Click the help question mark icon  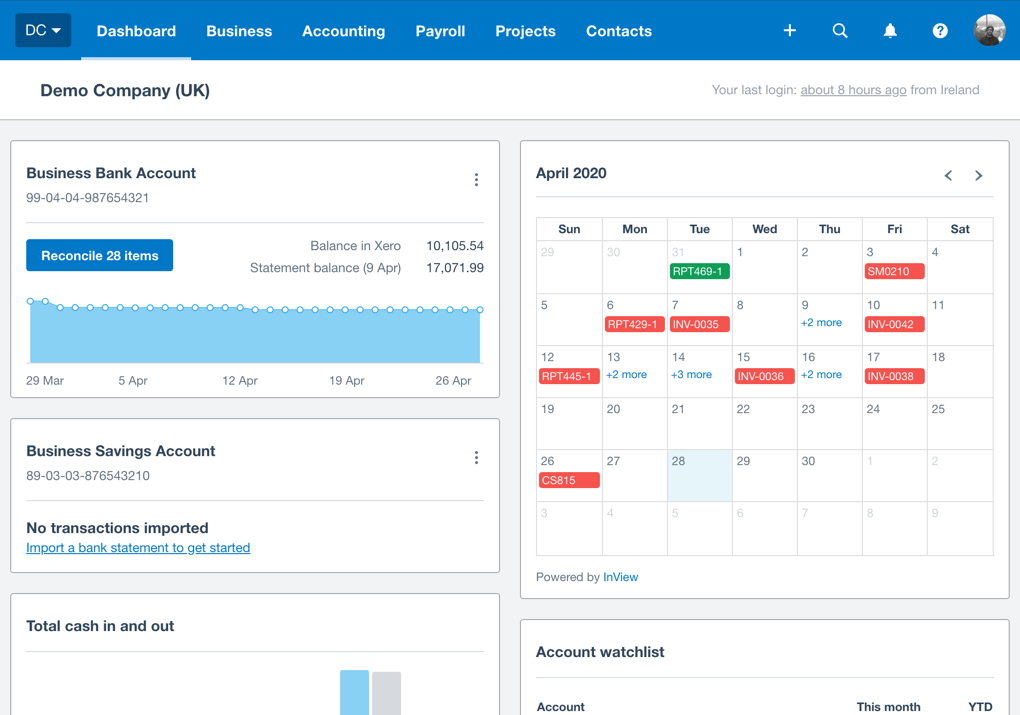(940, 31)
